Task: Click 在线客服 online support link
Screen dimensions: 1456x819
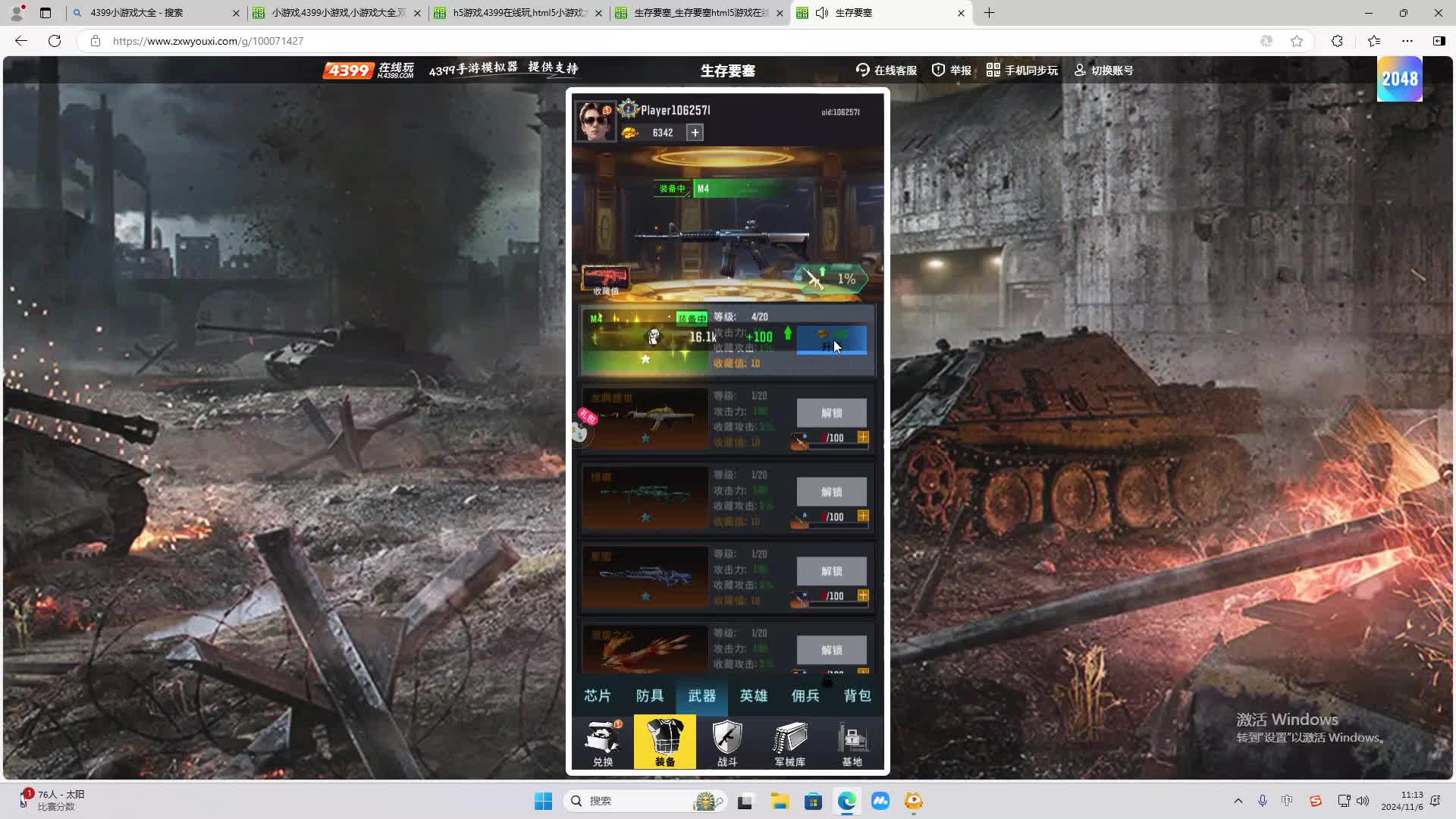Action: click(x=886, y=71)
